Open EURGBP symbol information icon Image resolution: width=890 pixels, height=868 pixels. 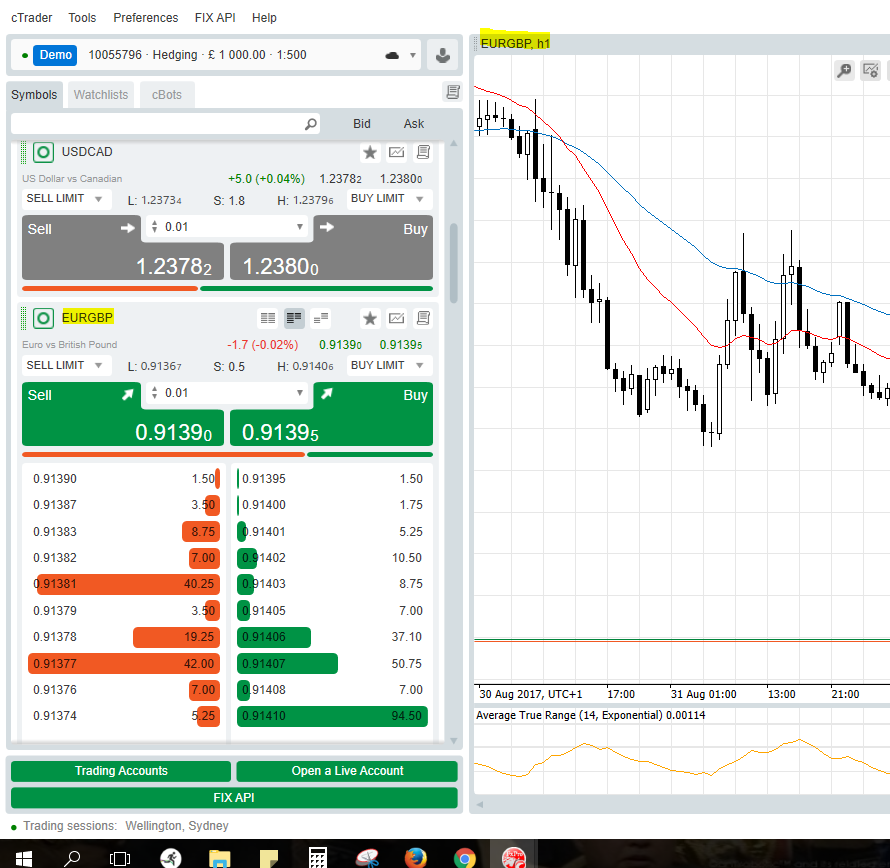[x=423, y=318]
